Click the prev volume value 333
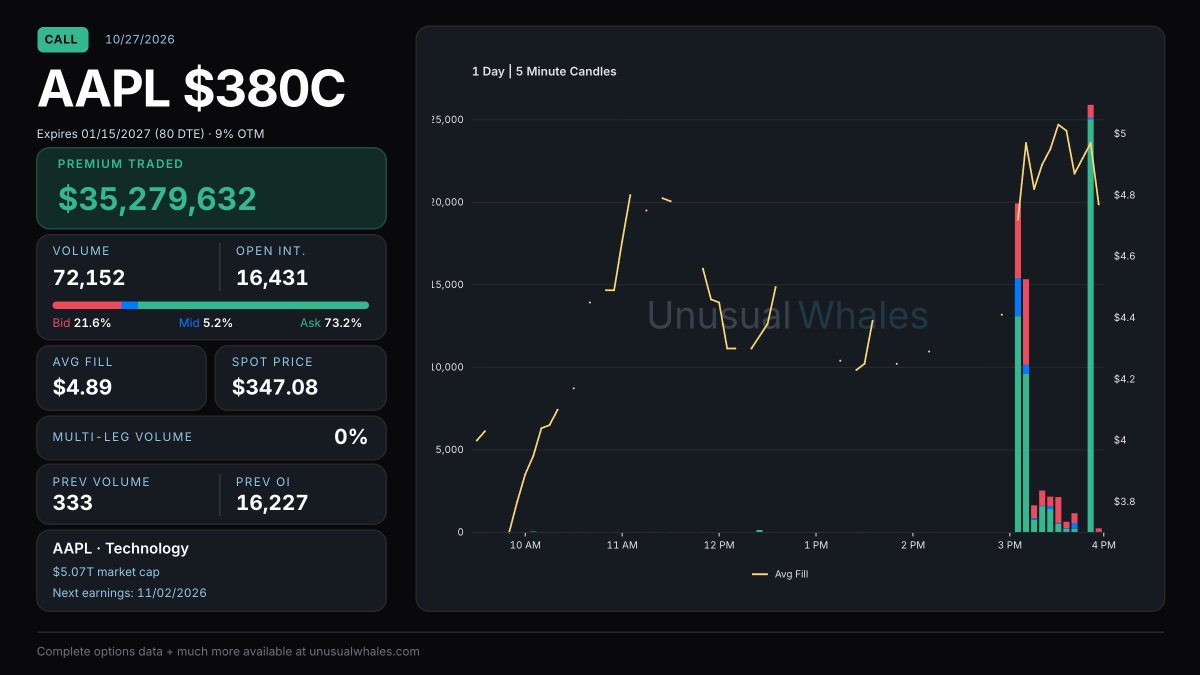The width and height of the screenshot is (1200, 675). (x=72, y=503)
